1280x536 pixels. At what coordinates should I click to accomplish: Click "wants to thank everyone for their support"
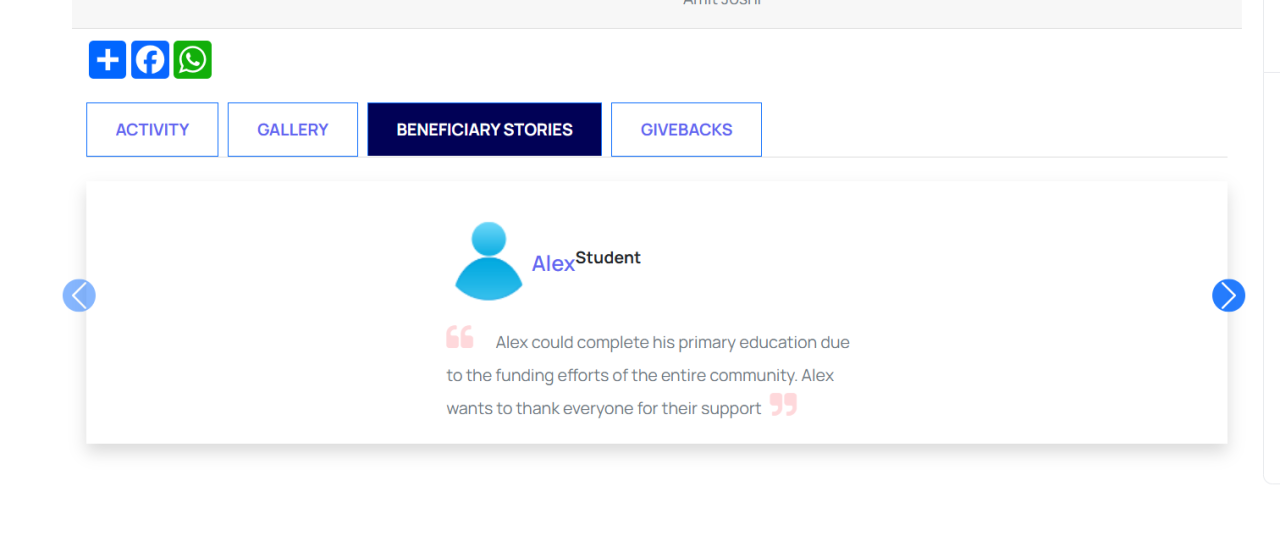604,408
